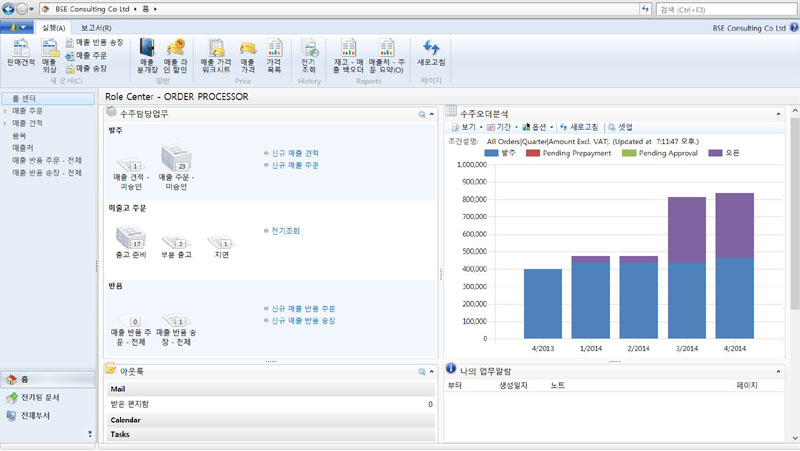
Task: Click the address bar refresh icon
Action: point(645,9)
